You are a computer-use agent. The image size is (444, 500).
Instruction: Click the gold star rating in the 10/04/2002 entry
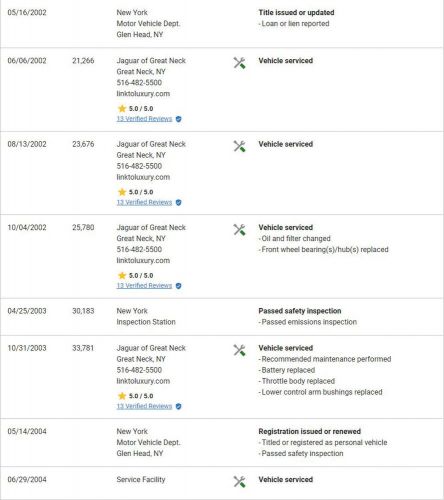tap(122, 275)
